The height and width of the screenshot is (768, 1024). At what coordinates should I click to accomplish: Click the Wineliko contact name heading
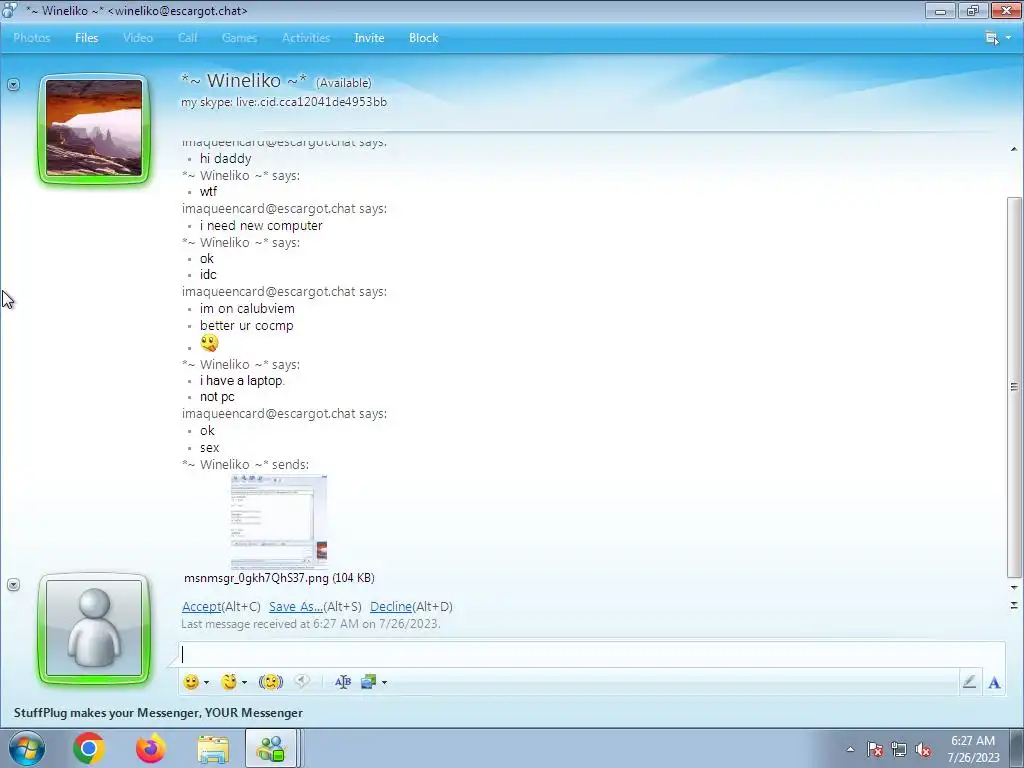coord(244,80)
